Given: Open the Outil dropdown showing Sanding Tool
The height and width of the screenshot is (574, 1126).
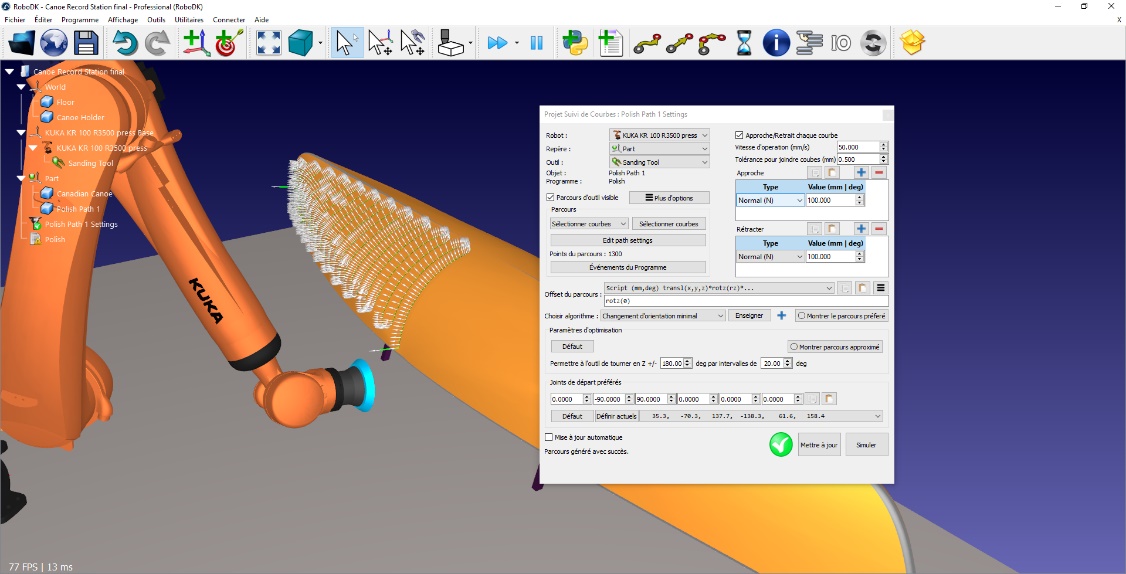Looking at the screenshot, I should point(659,162).
